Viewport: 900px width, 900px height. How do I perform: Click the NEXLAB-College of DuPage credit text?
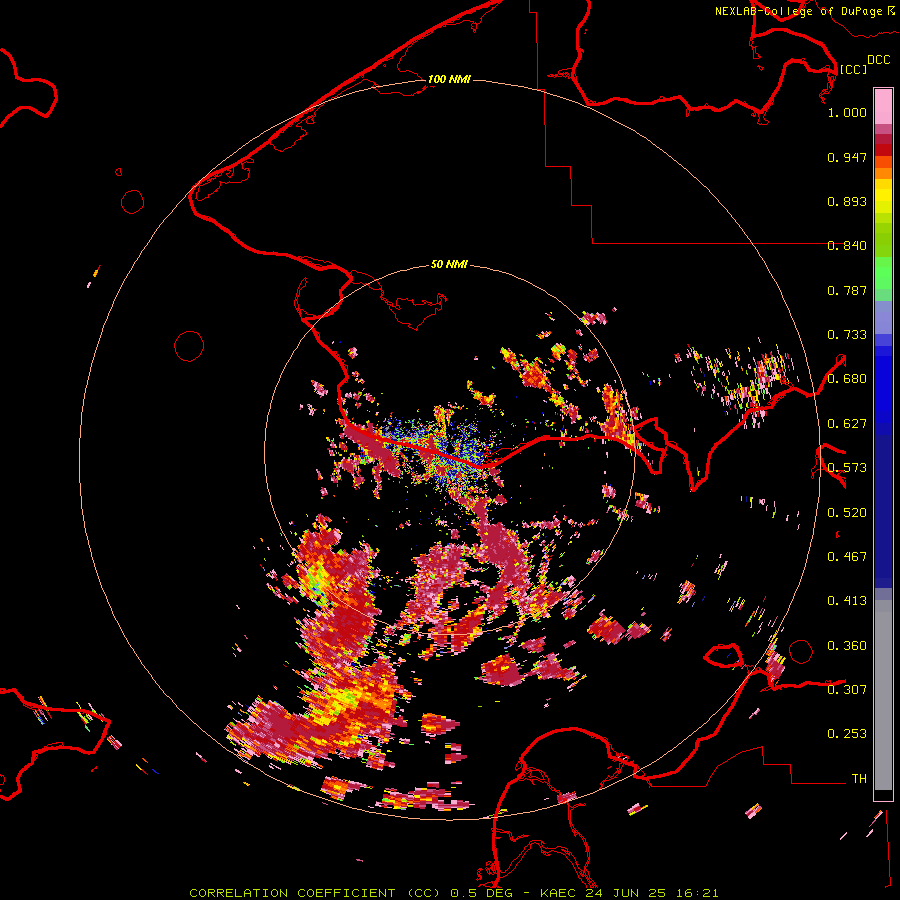pyautogui.click(x=798, y=11)
